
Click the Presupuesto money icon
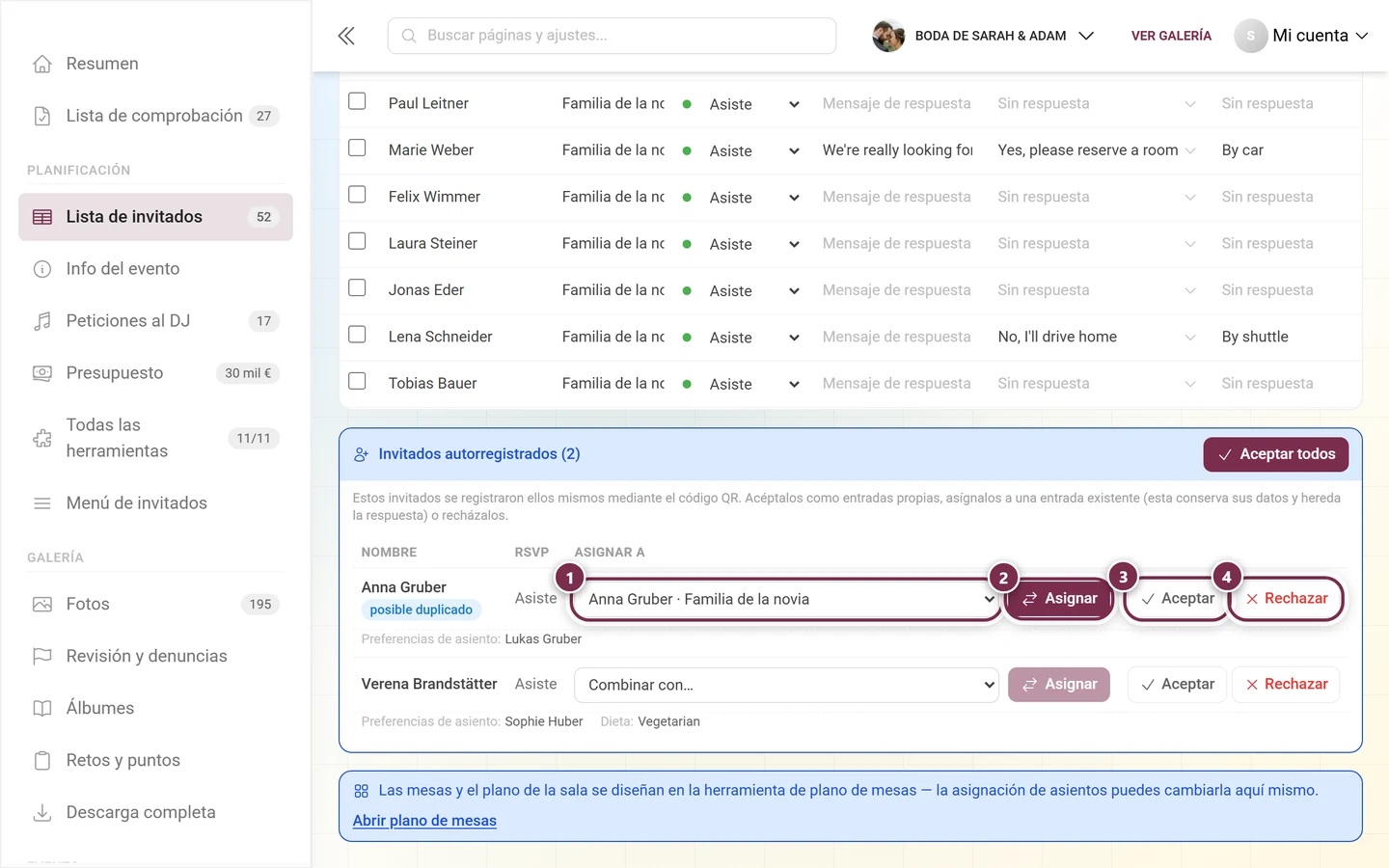[x=42, y=373]
